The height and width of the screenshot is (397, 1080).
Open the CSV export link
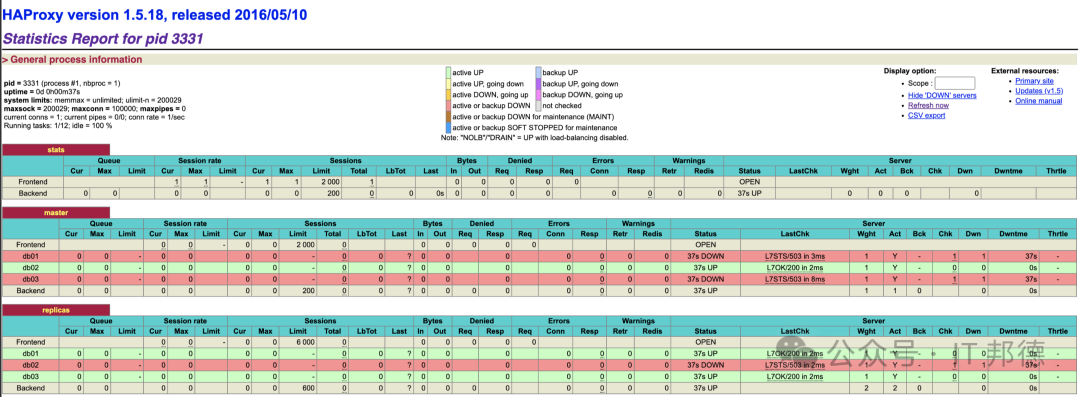click(x=926, y=115)
